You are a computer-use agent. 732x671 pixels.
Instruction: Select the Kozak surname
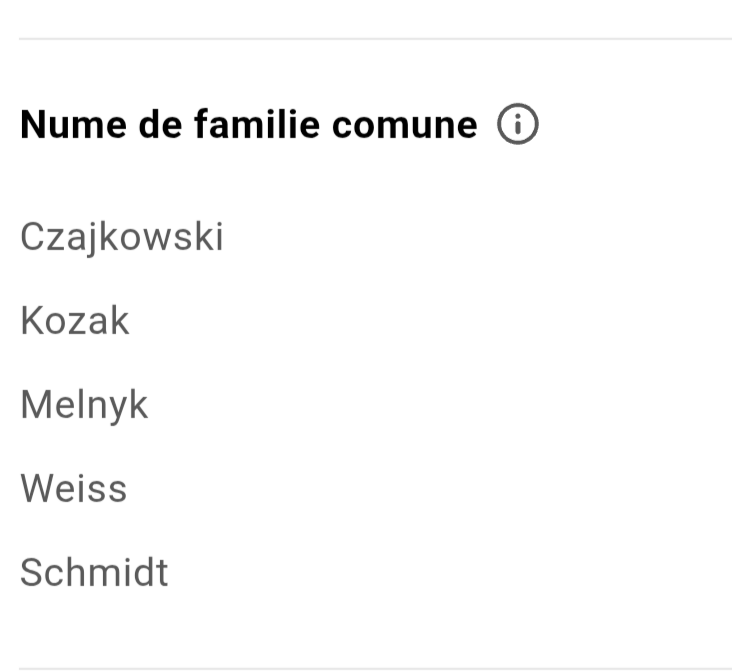click(75, 322)
